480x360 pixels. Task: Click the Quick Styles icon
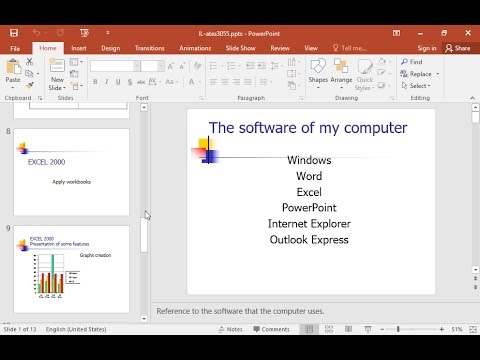(x=365, y=66)
